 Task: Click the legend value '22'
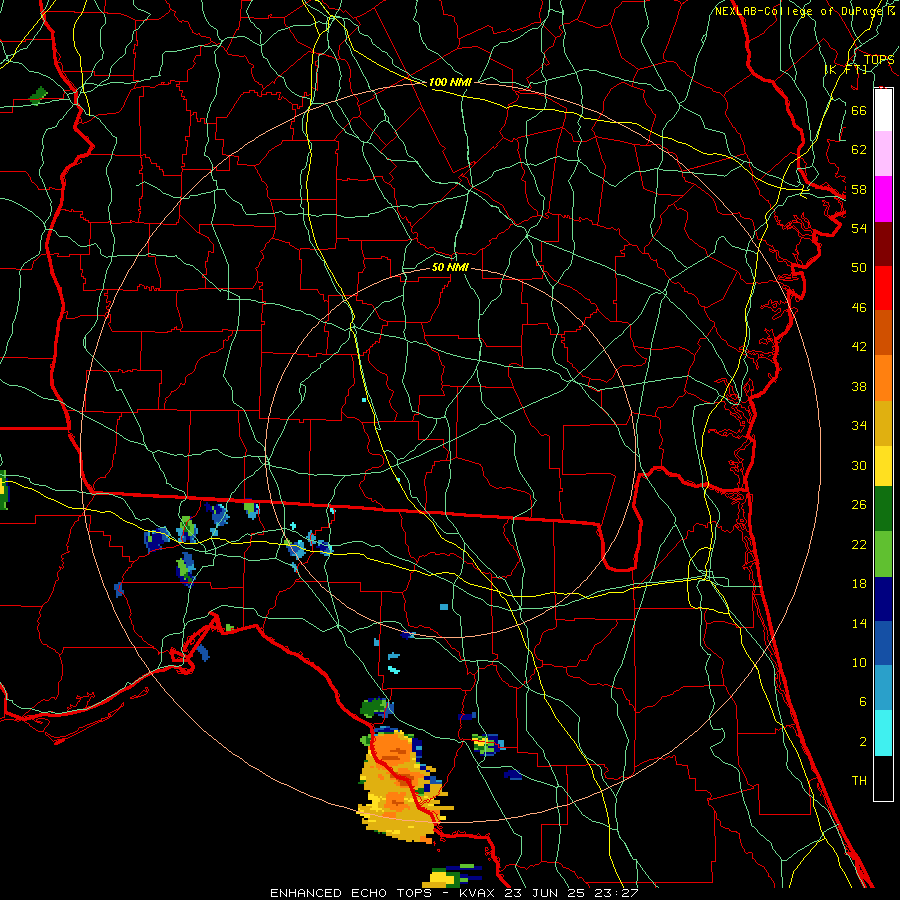859,544
